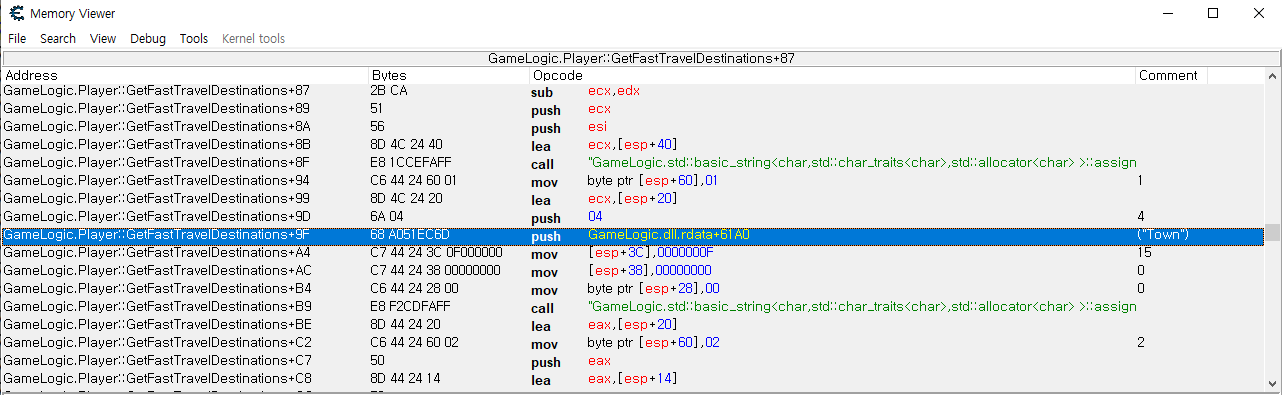1282x395 pixels.
Task: Click bytes E8 F2CDFAFF cell
Action: pos(409,307)
